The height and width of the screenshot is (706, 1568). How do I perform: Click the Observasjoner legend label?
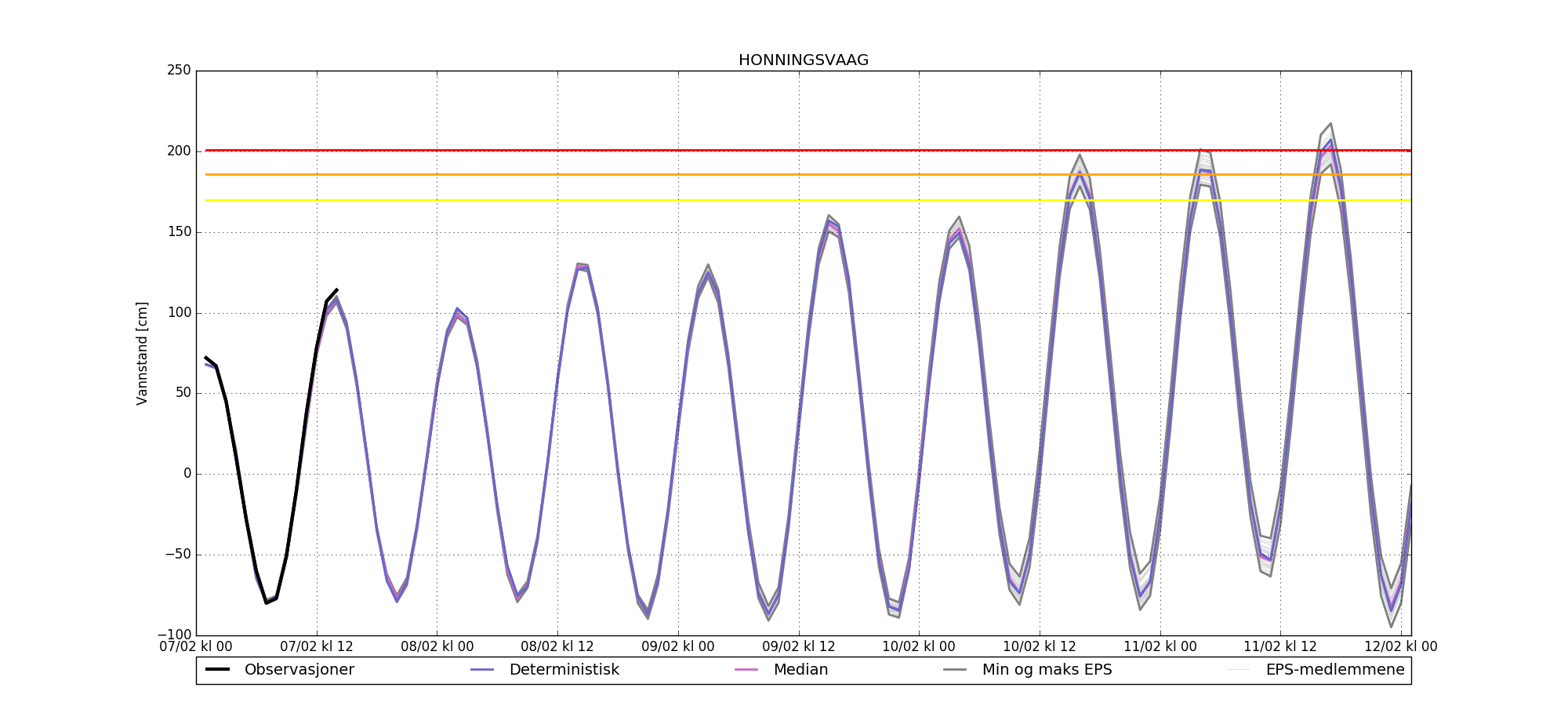[299, 670]
